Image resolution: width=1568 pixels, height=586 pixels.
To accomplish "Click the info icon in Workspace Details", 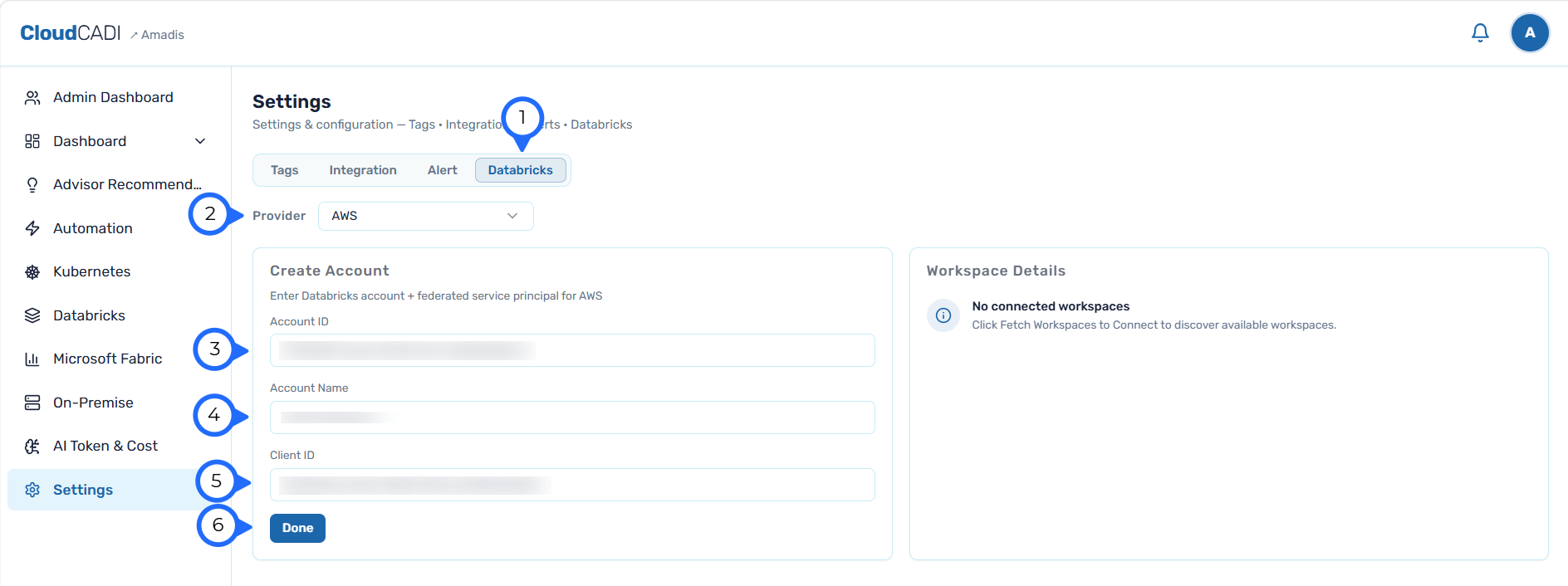I will click(x=943, y=315).
